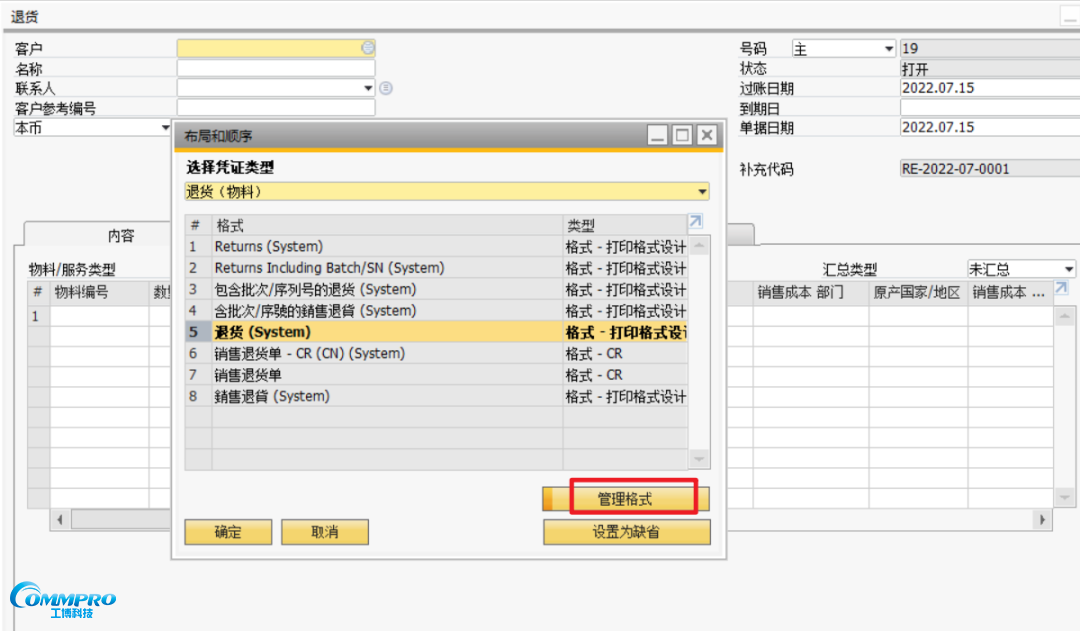Click the expand icon above the format list
The width and height of the screenshot is (1080, 631).
tap(696, 222)
